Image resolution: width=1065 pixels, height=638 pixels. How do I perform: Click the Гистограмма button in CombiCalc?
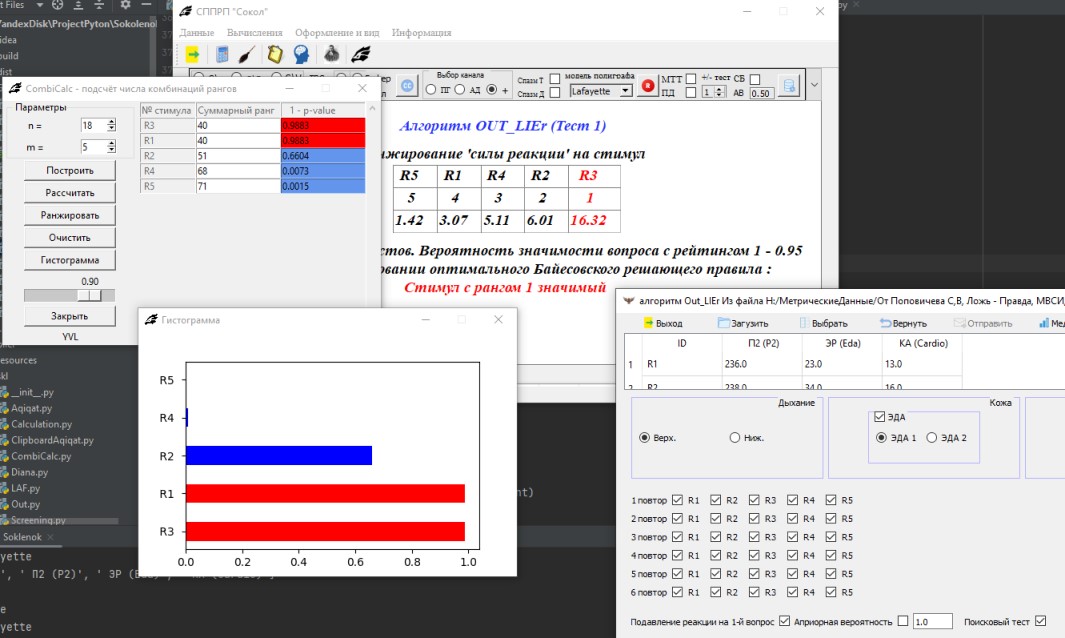pos(70,260)
